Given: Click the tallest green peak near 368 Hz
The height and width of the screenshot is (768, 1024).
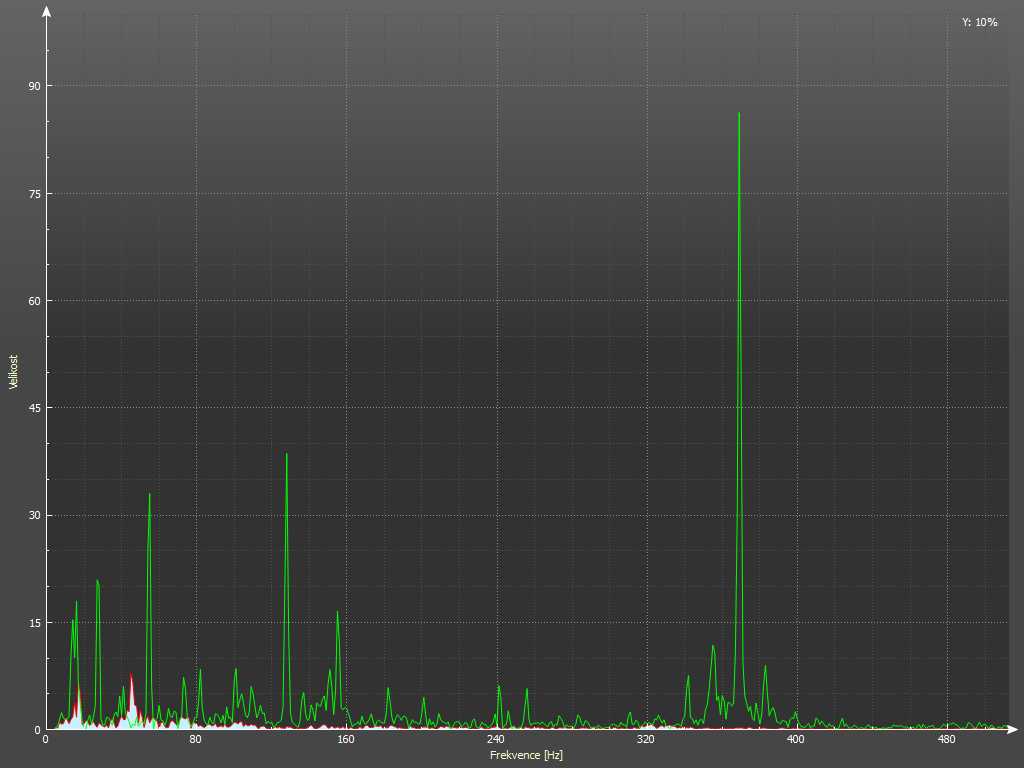Looking at the screenshot, I should [x=739, y=114].
